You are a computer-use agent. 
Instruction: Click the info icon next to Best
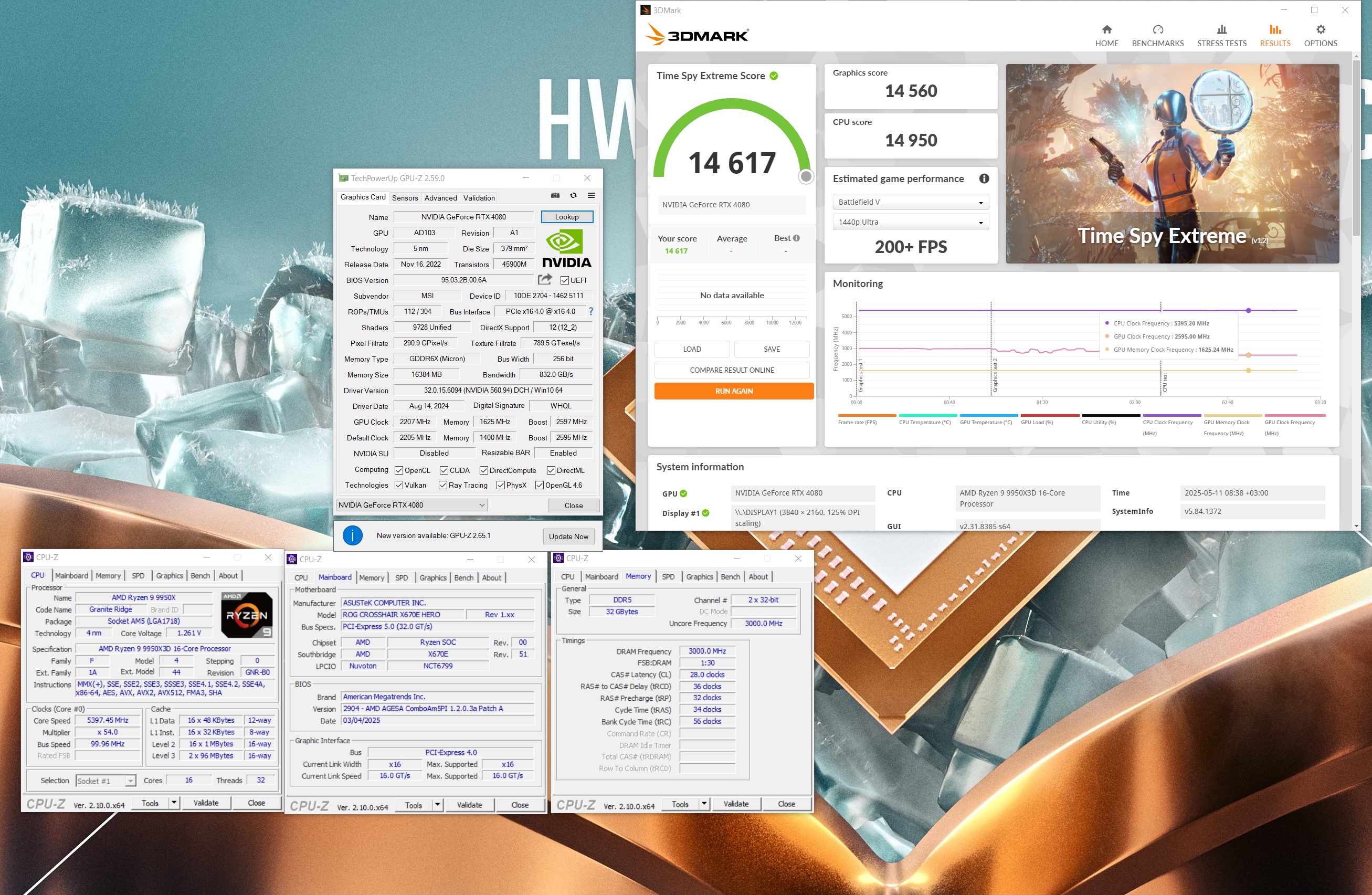coord(796,238)
